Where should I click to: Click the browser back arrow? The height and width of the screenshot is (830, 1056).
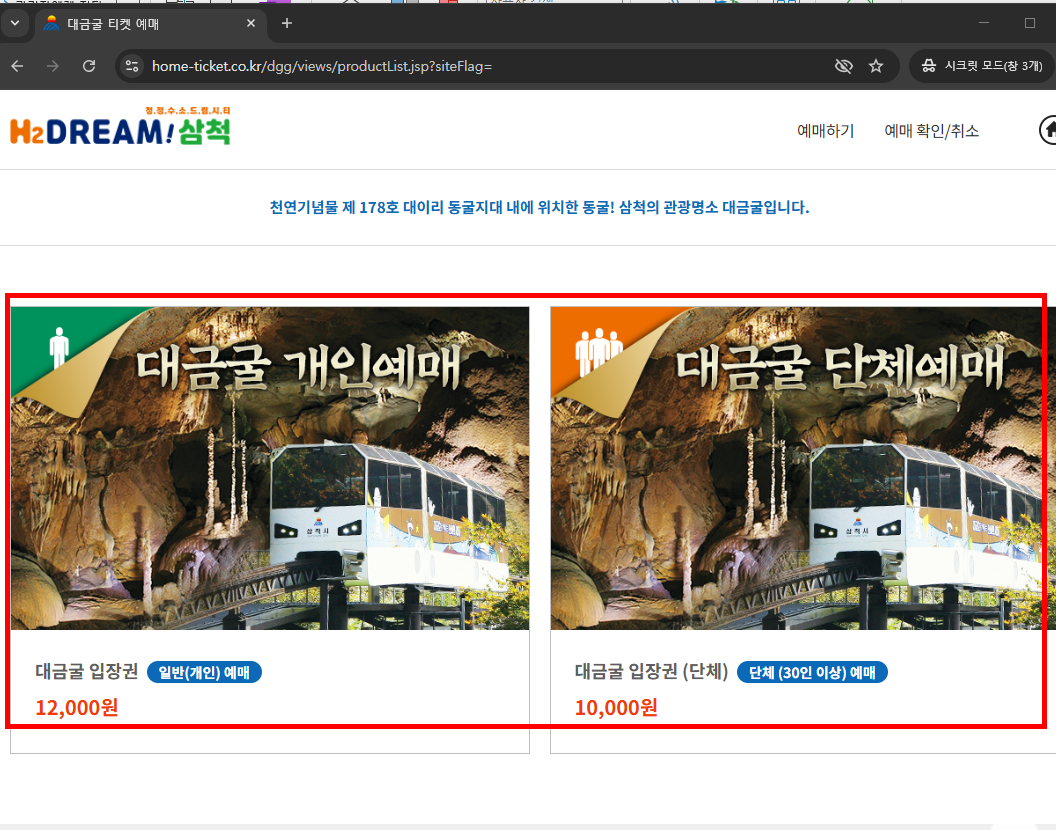pyautogui.click(x=16, y=65)
